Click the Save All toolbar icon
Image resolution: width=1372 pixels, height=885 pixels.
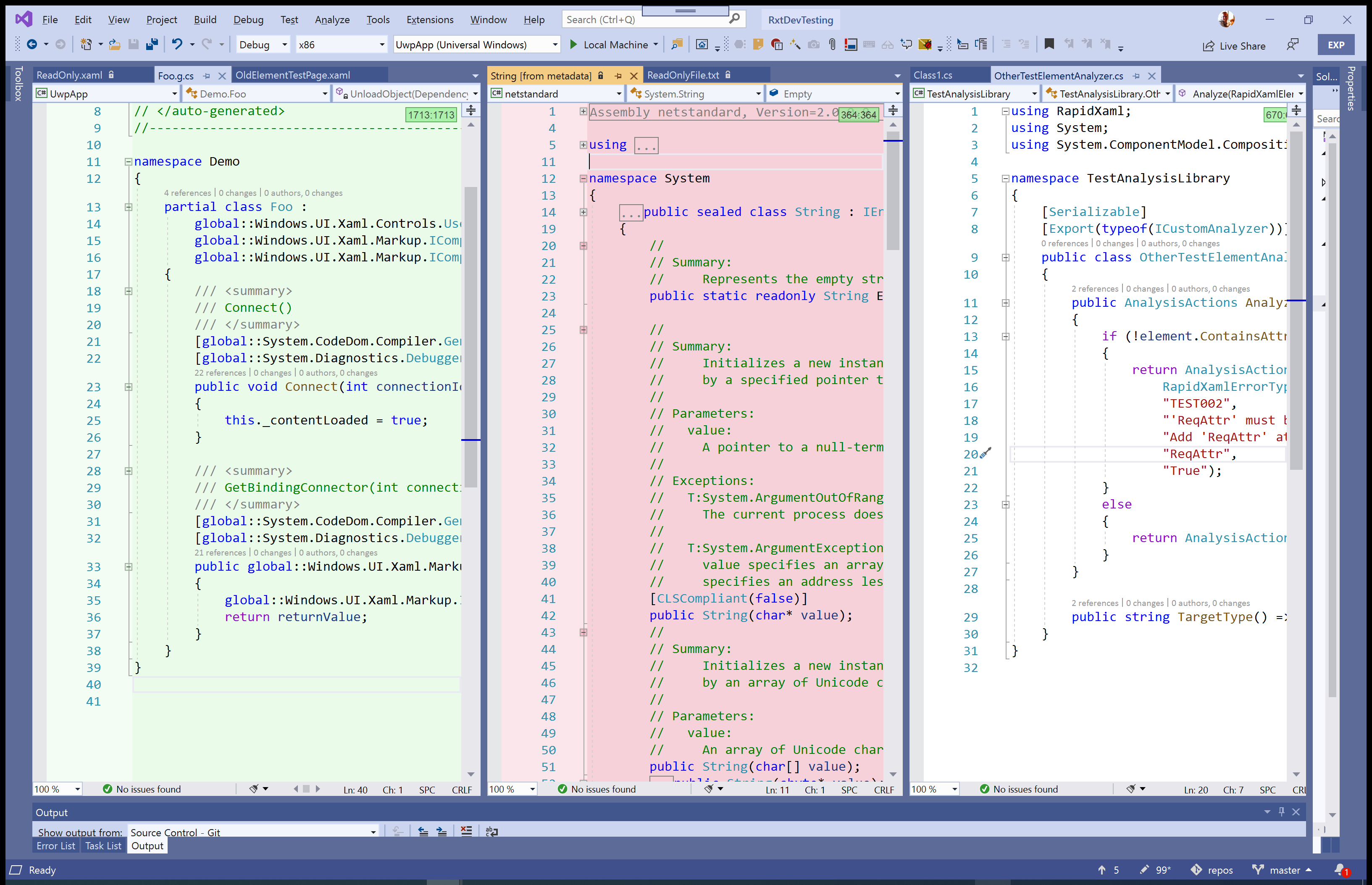[152, 44]
